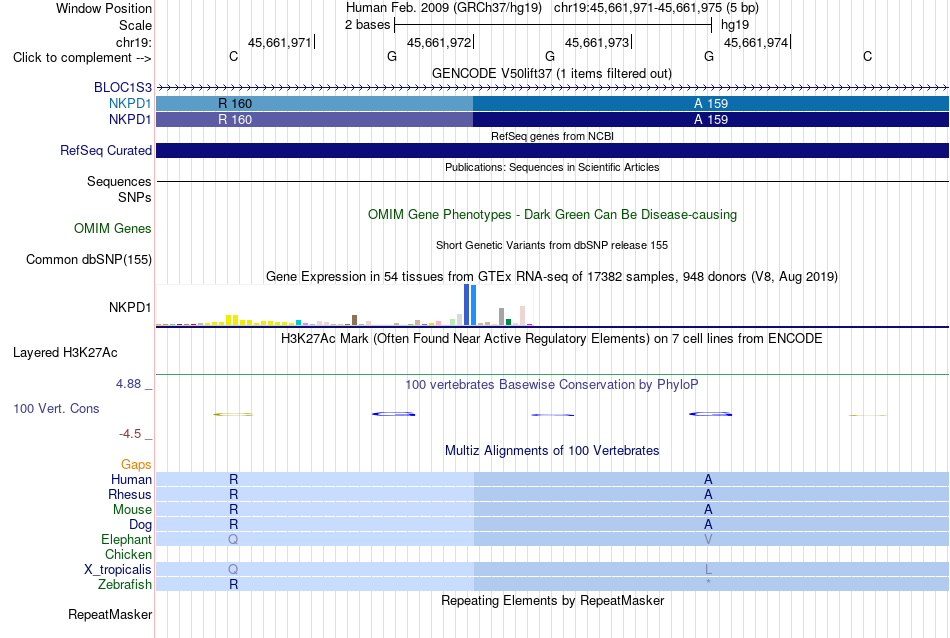This screenshot has width=950, height=638.
Task: Select the Human alignment row label
Action: [131, 479]
